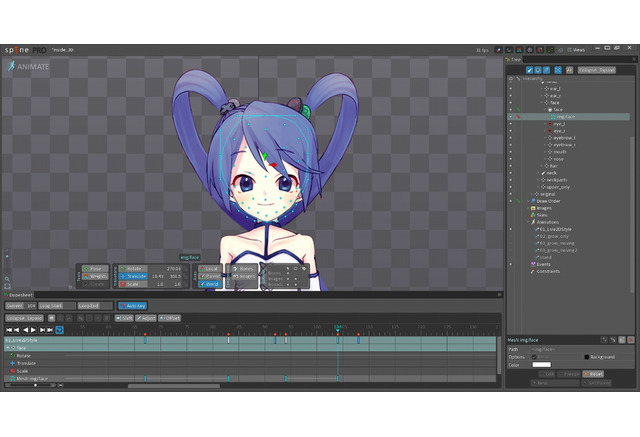Image resolution: width=640 pixels, height=437 pixels.
Task: Activate the Rotate transform tool
Action: [x=133, y=268]
